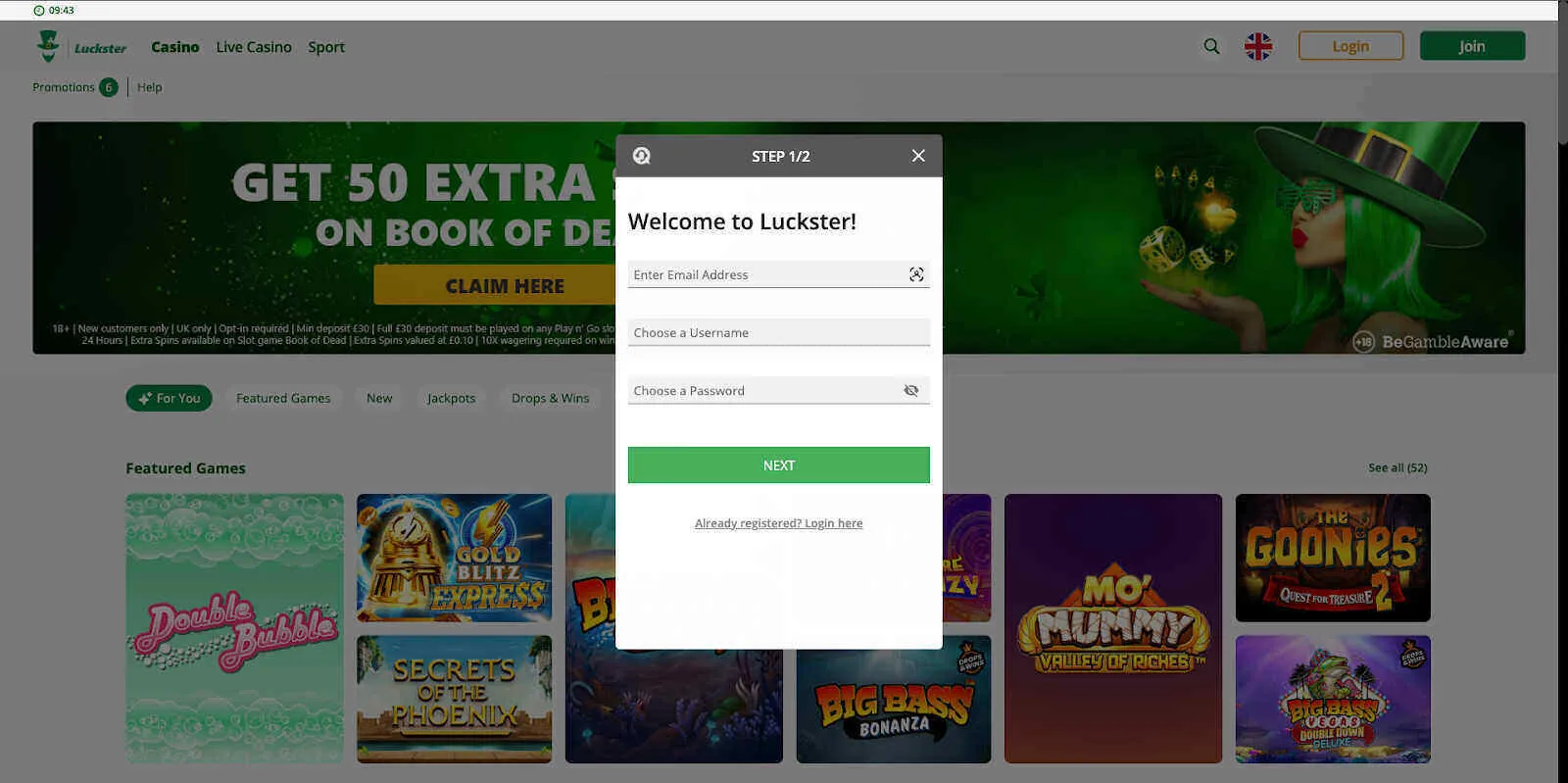Screen dimensions: 1568x783
Task: Open the UK flag language selector
Action: pos(1258,46)
